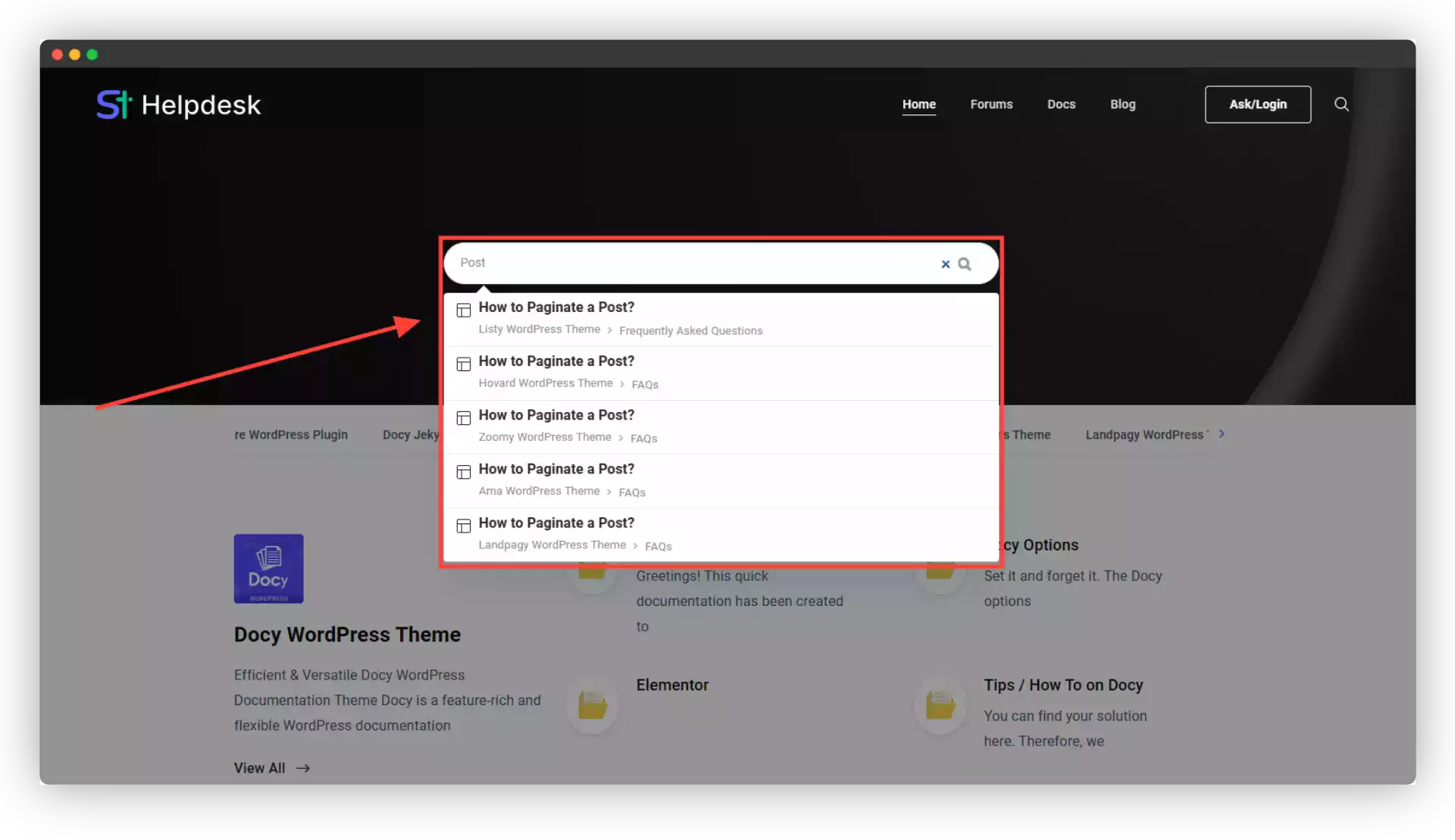
Task: Advance the themes carousel with the right arrow
Action: [1222, 433]
